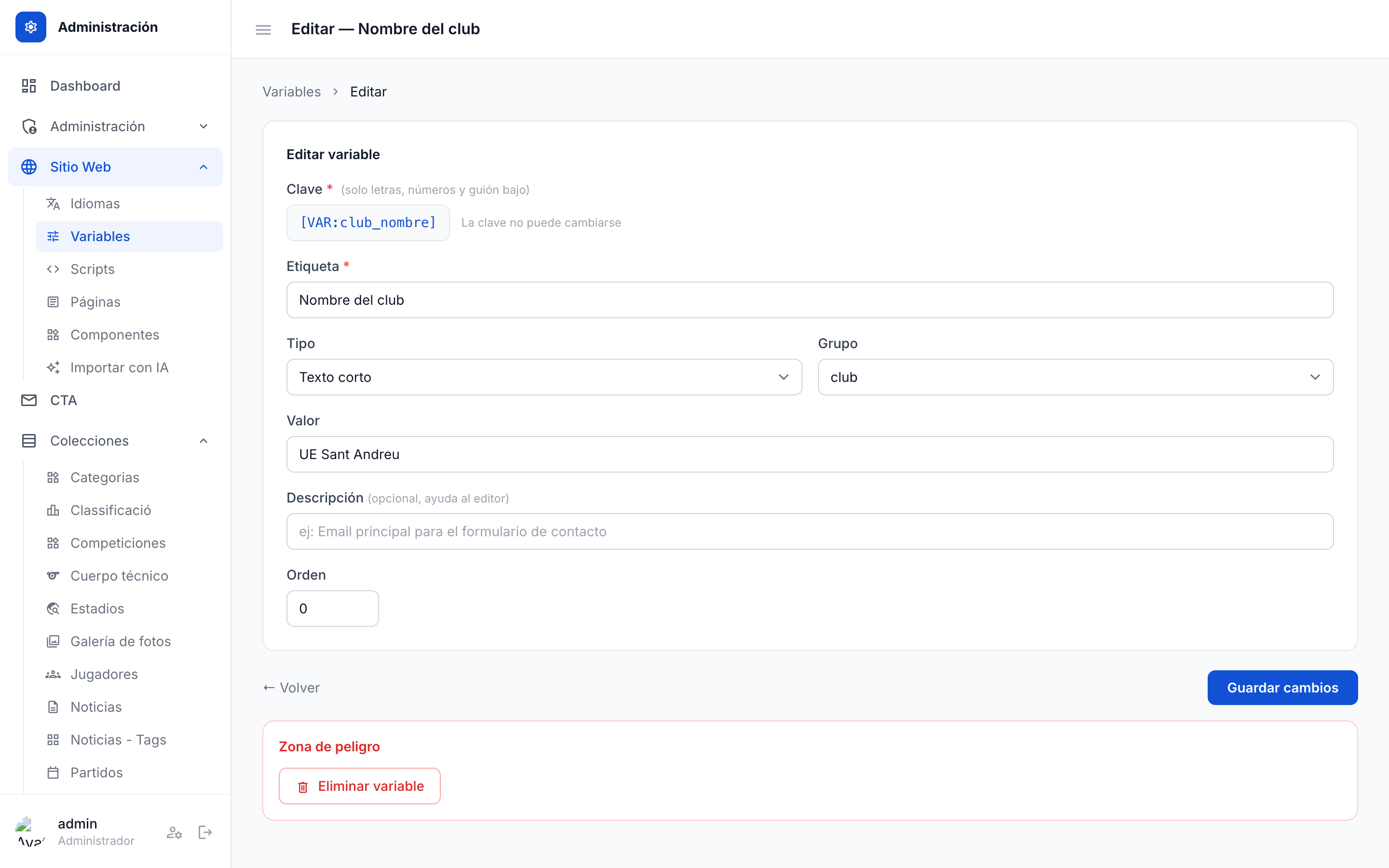Open Componentes in the sidebar
This screenshot has height=868, width=1389.
pos(129,335)
